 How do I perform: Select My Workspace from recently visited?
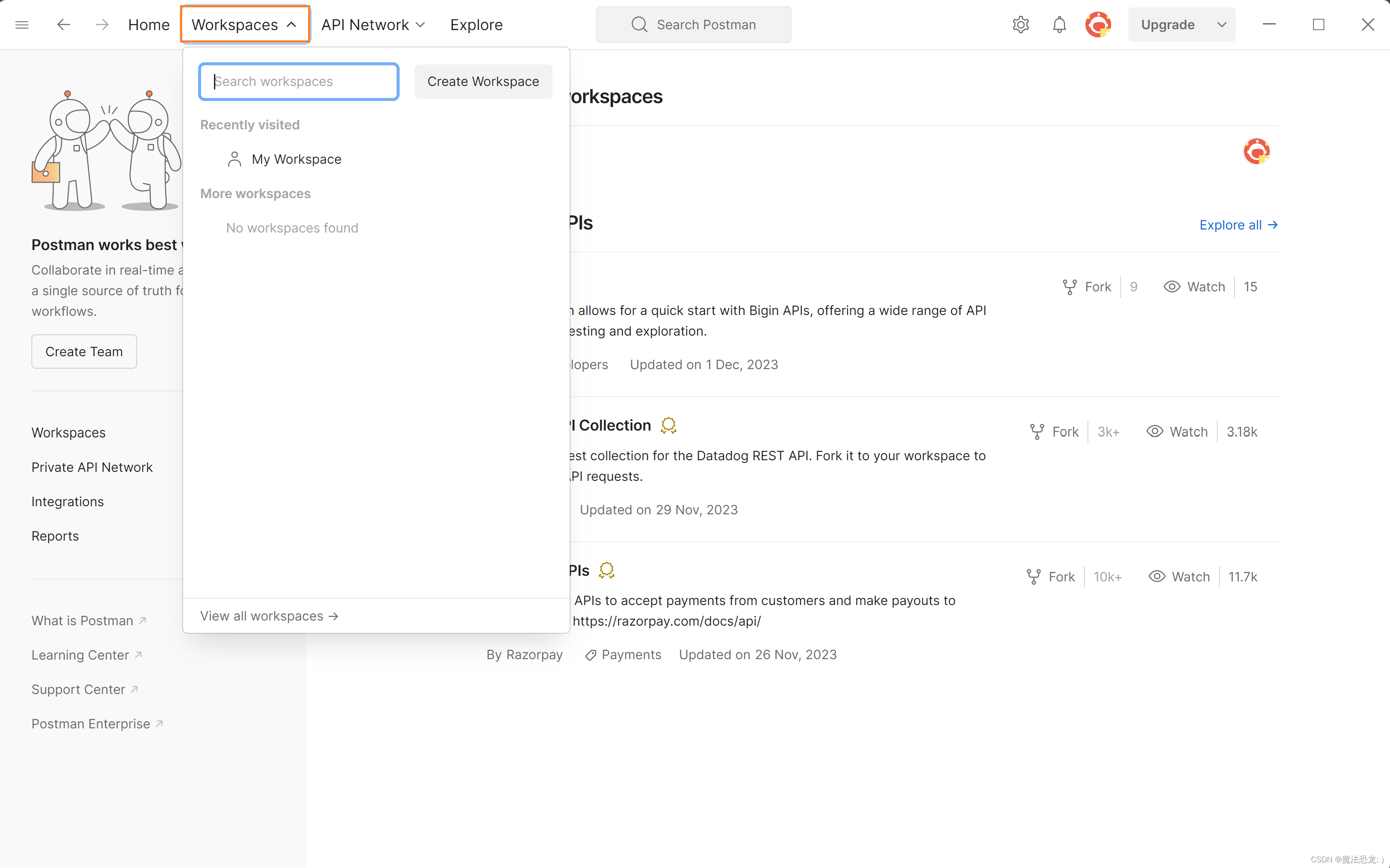point(296,159)
